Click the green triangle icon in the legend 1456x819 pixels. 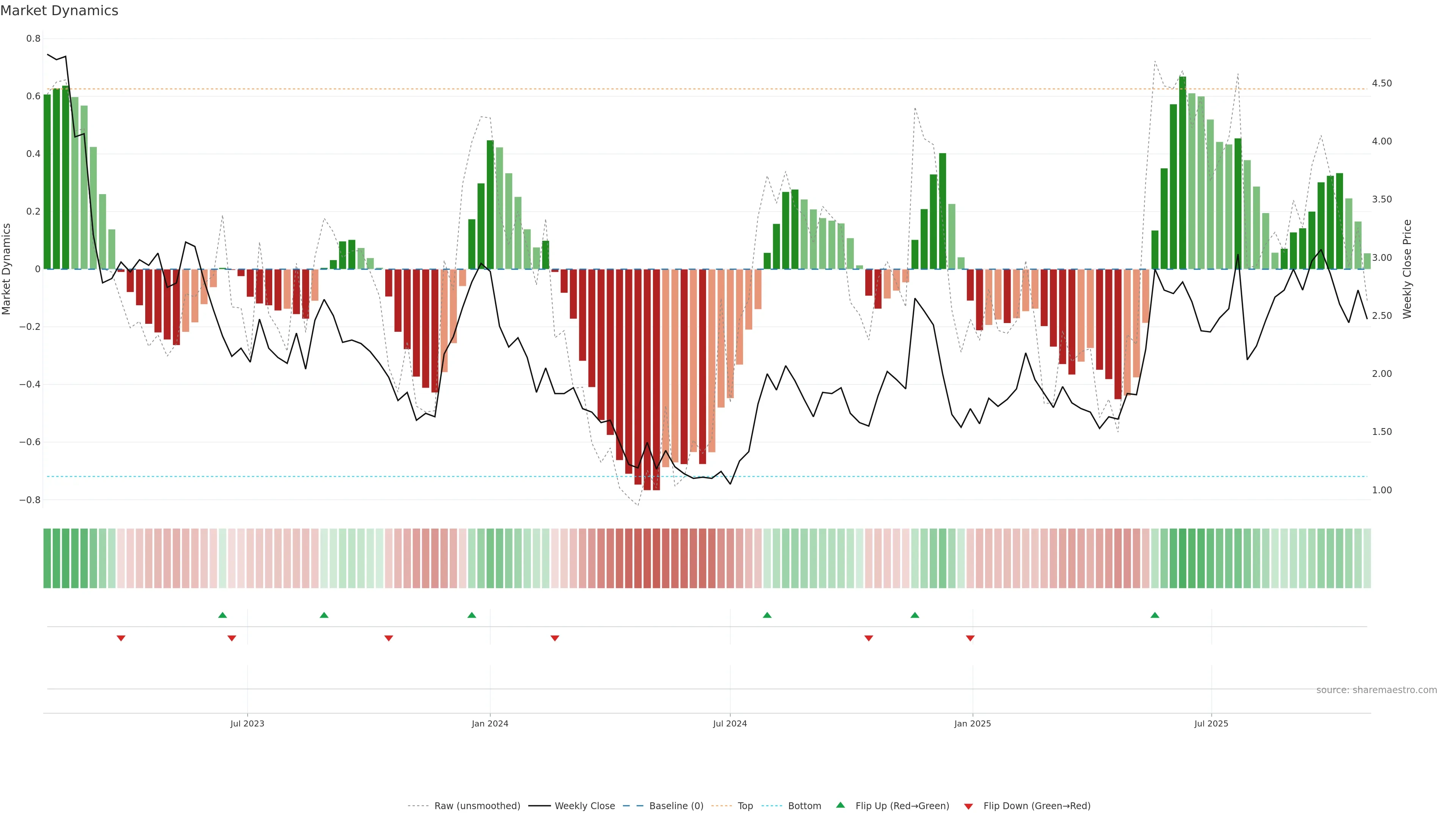pos(841,805)
